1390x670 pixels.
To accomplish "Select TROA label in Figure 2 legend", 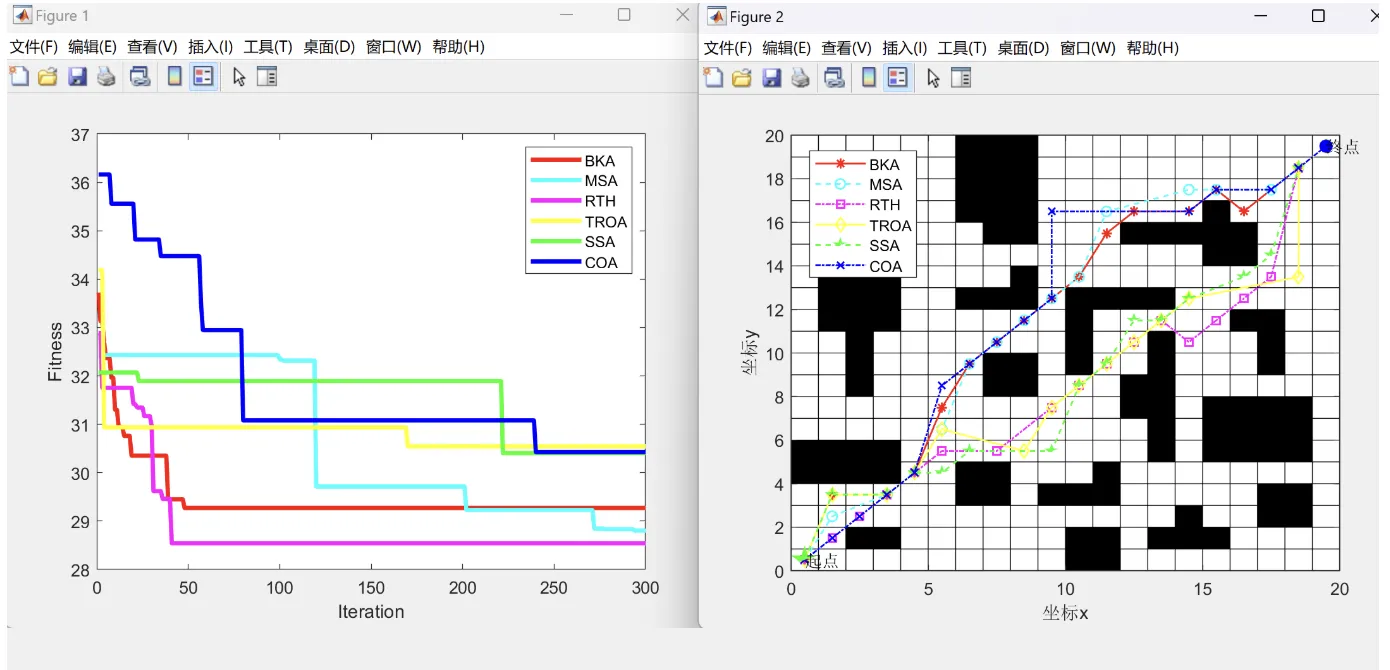I will (890, 225).
